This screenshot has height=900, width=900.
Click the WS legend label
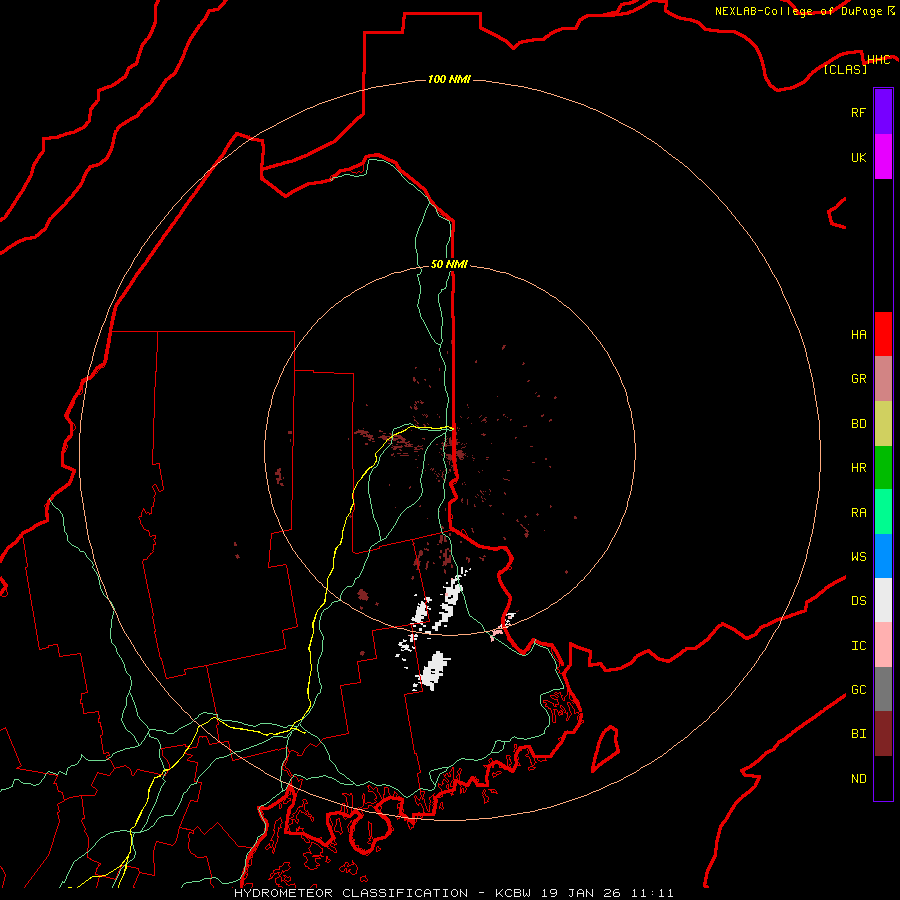858,557
